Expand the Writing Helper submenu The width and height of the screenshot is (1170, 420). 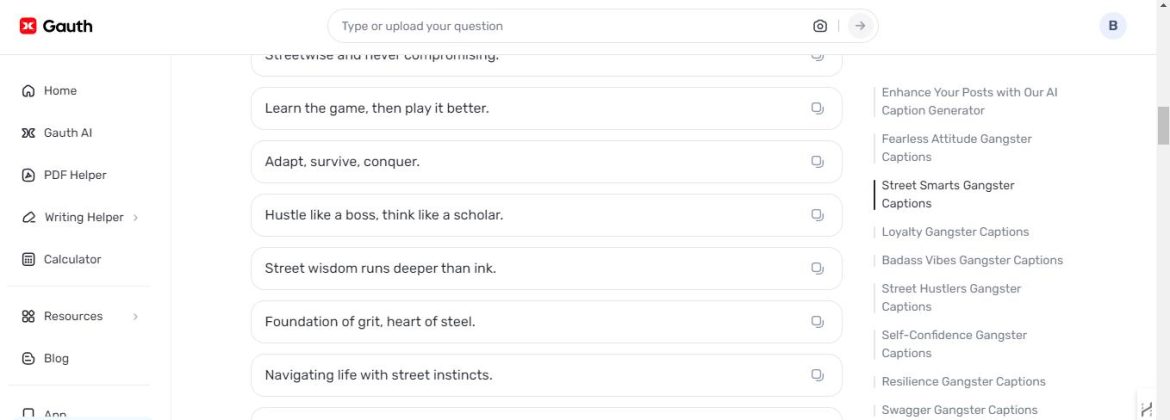click(135, 217)
